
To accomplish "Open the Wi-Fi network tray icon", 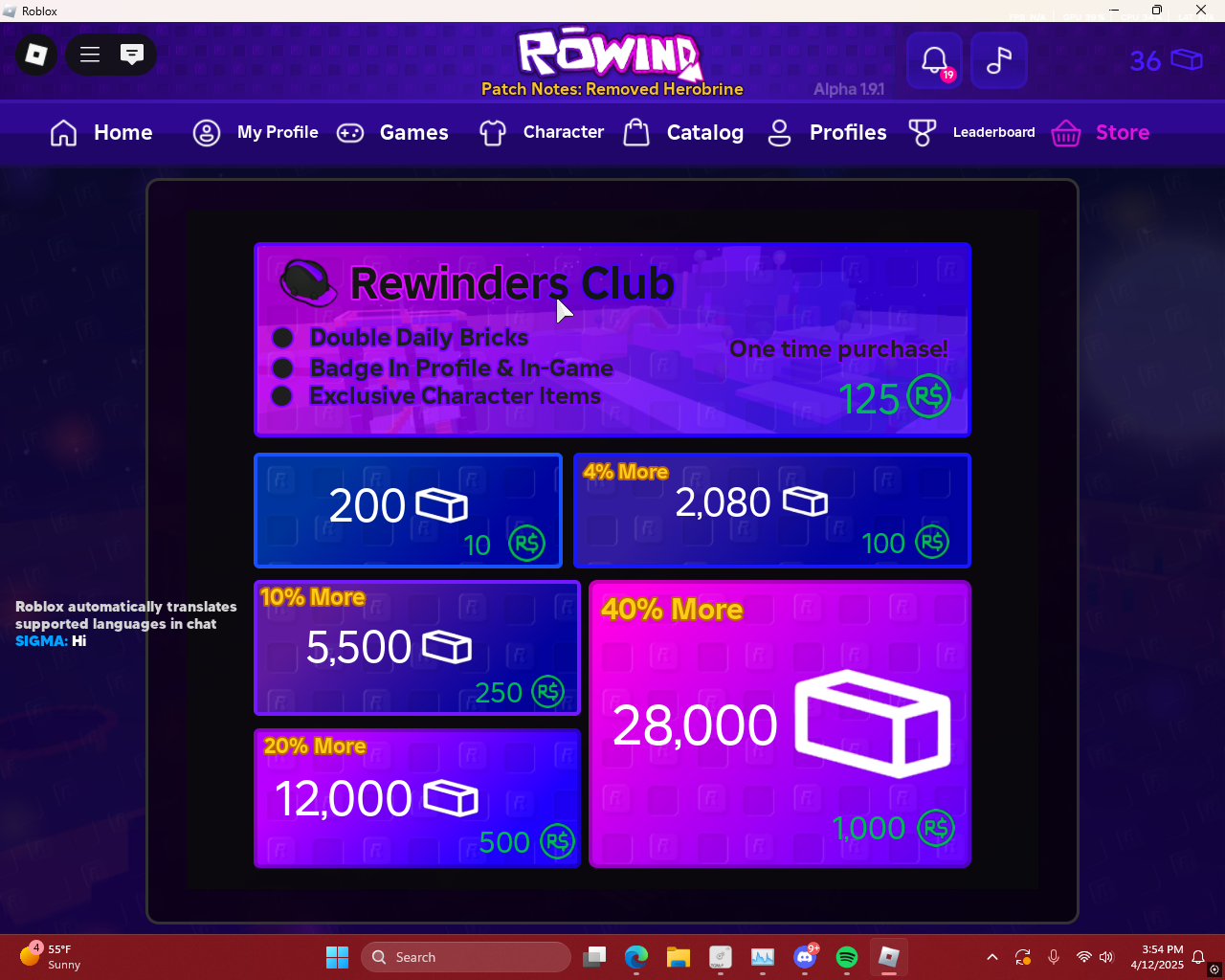I will coord(1084,957).
